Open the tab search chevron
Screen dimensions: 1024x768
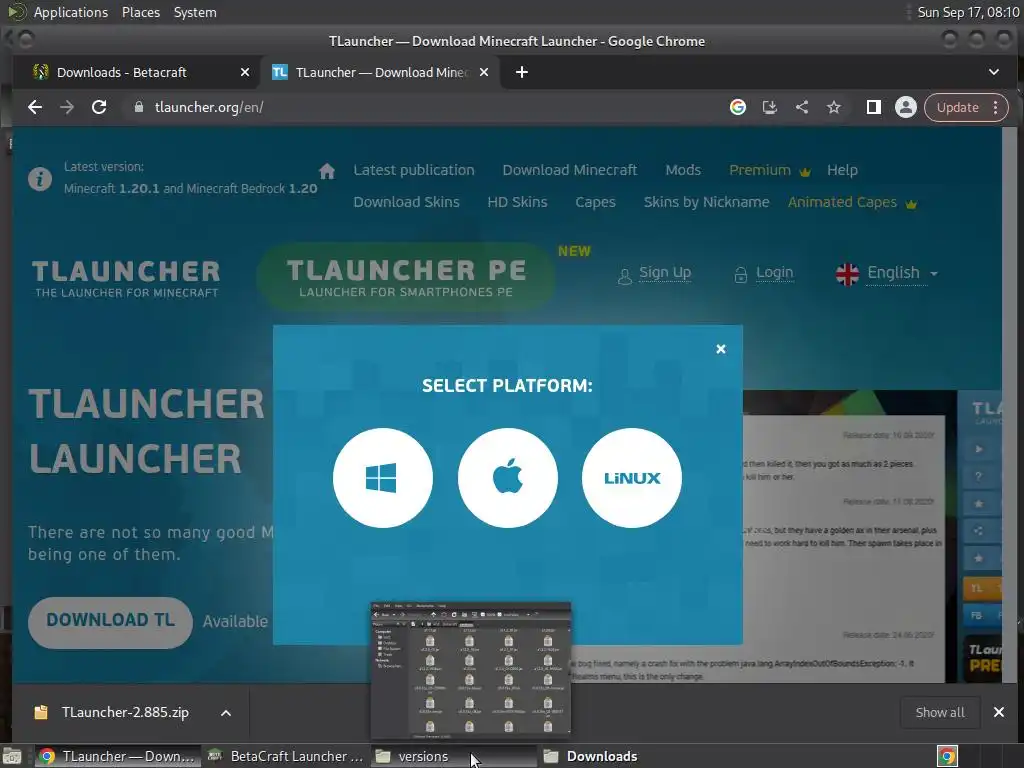tap(994, 72)
